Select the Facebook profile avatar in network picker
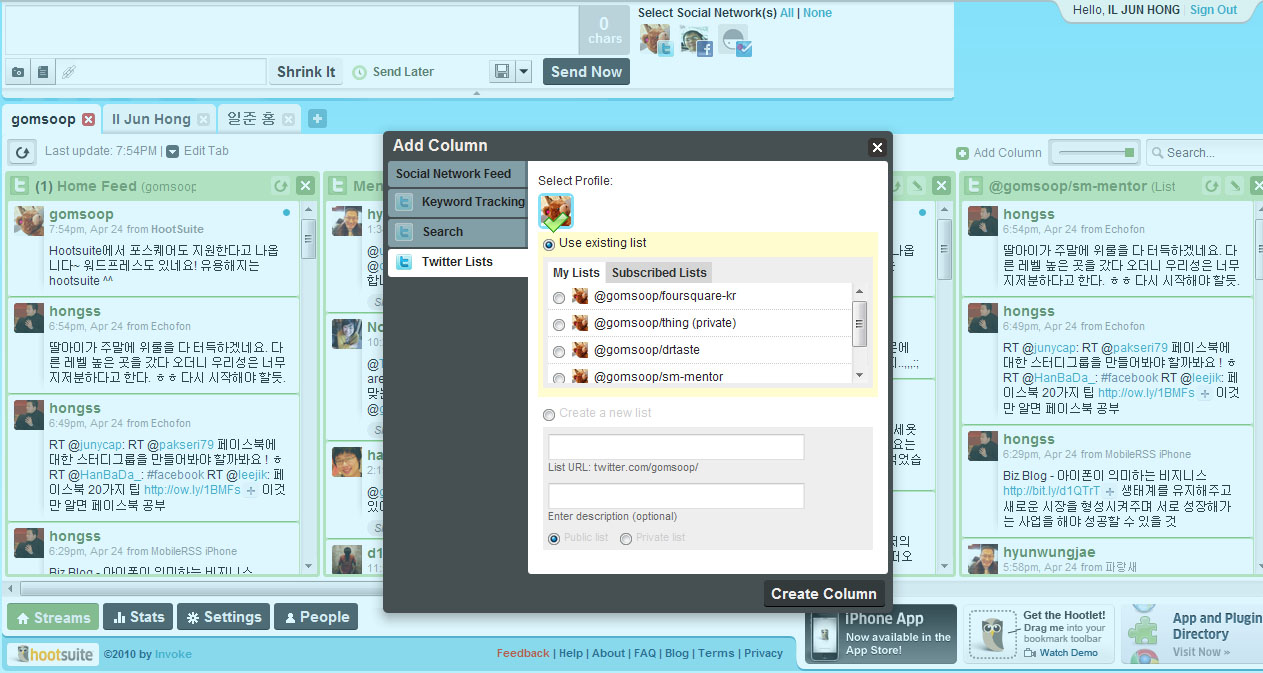Screen dimensions: 1263x673 [695, 39]
